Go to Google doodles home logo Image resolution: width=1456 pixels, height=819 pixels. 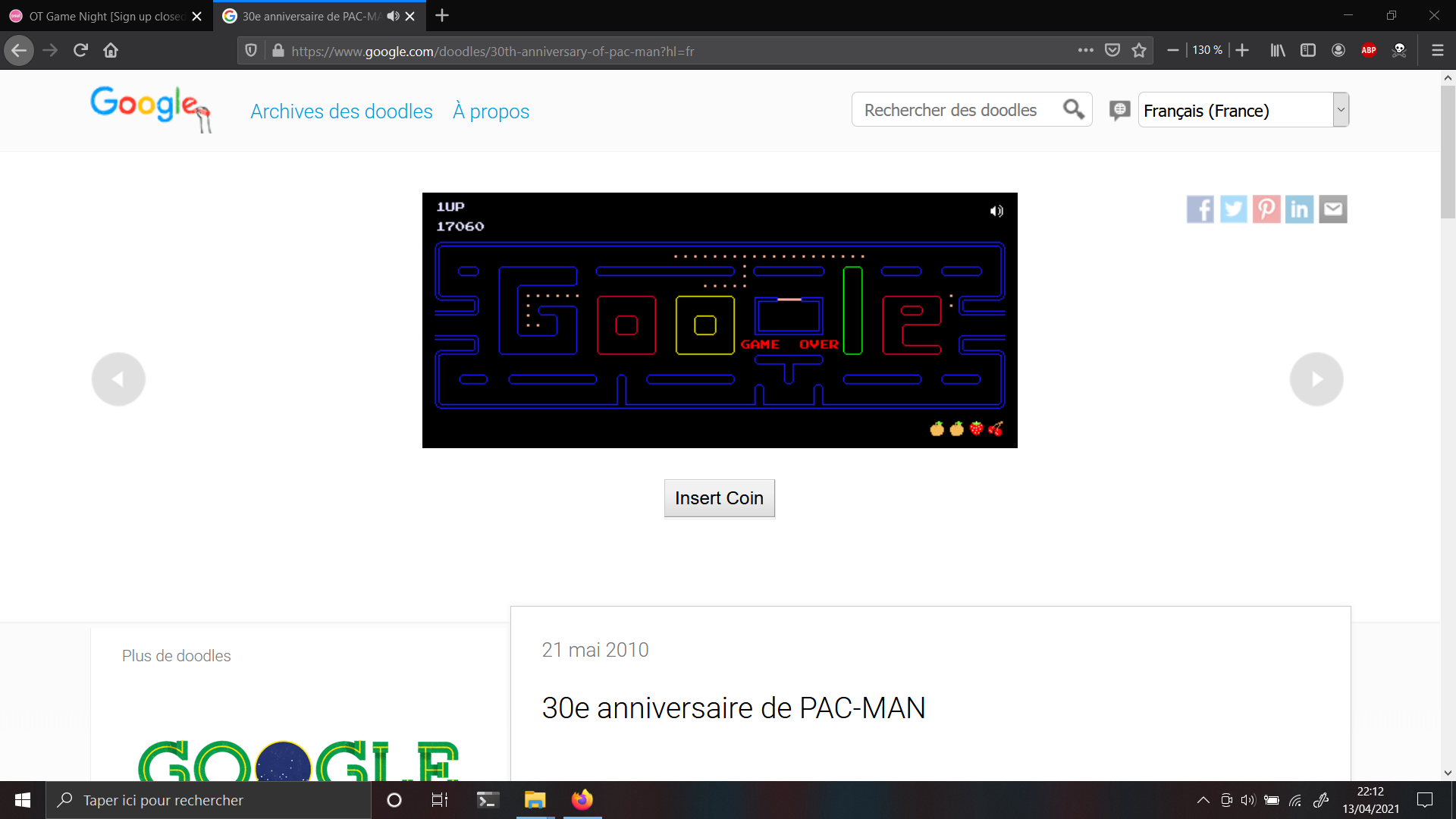150,110
